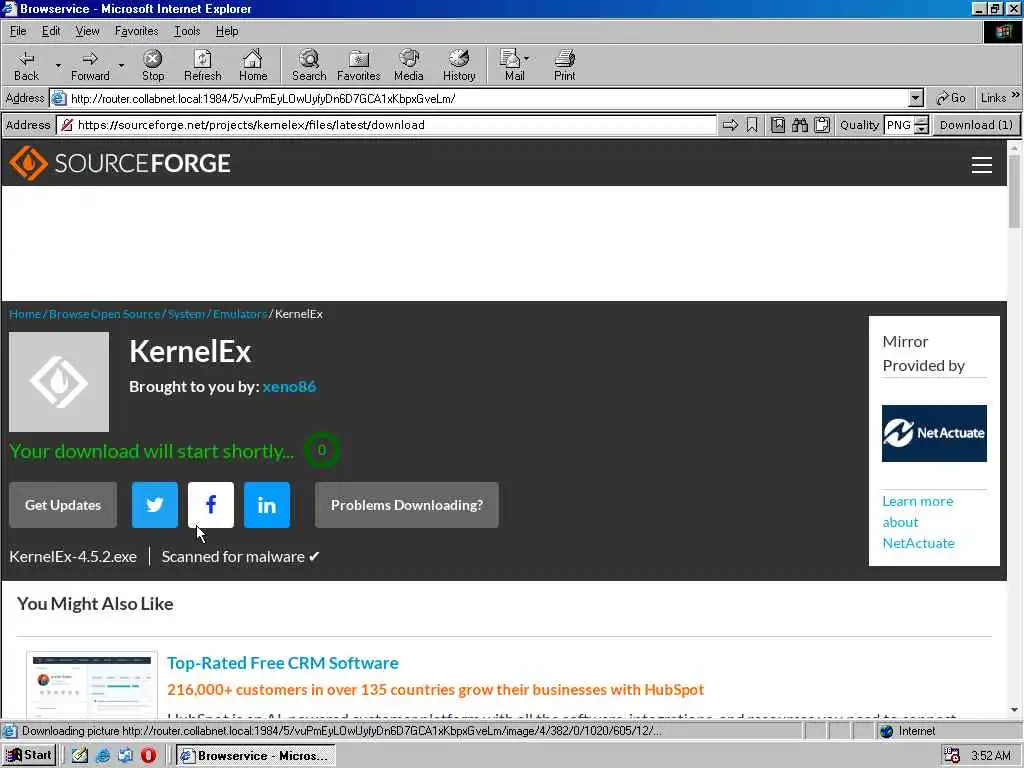Stop the page from loading
Viewport: 1024px width, 768px height.
[x=153, y=66]
